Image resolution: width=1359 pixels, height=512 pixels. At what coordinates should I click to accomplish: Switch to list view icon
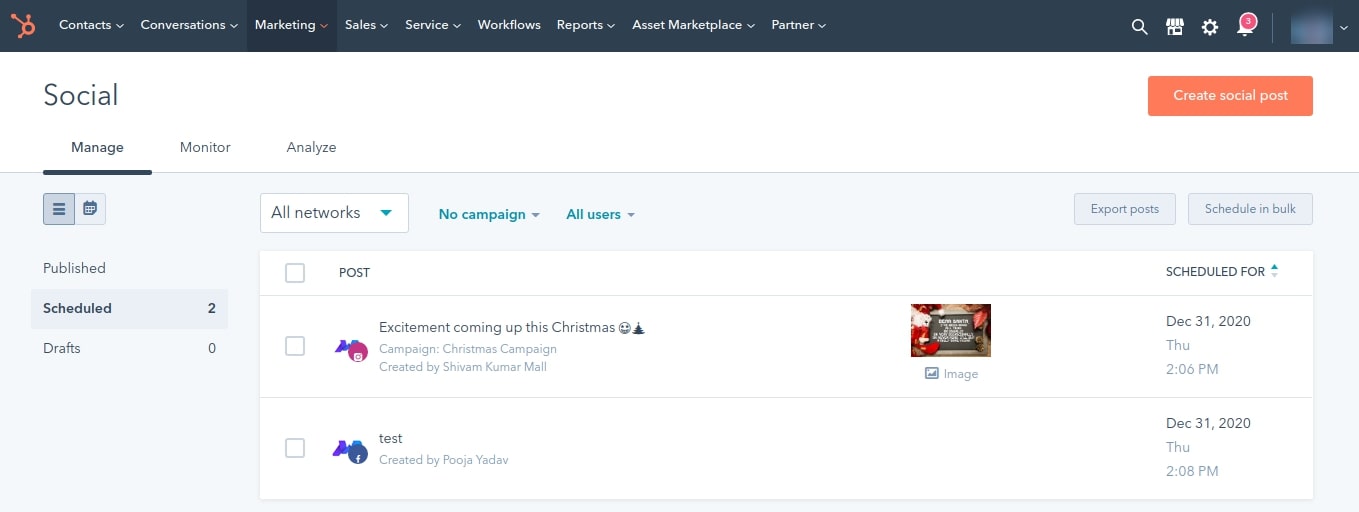(x=59, y=209)
